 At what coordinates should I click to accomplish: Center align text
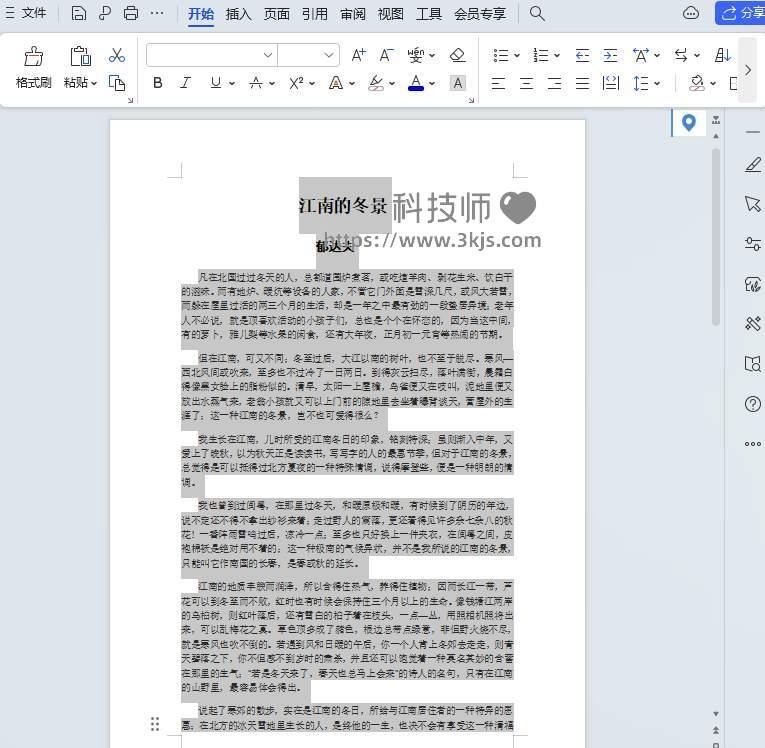[526, 83]
